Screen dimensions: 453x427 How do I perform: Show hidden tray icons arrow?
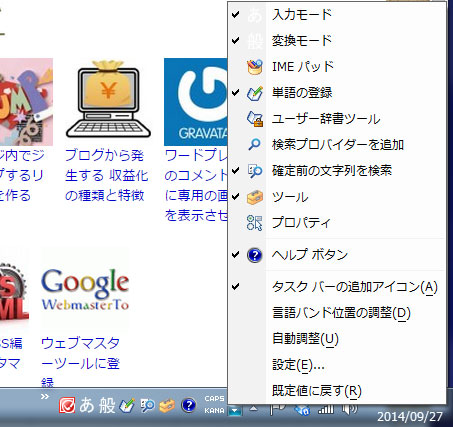(254, 409)
